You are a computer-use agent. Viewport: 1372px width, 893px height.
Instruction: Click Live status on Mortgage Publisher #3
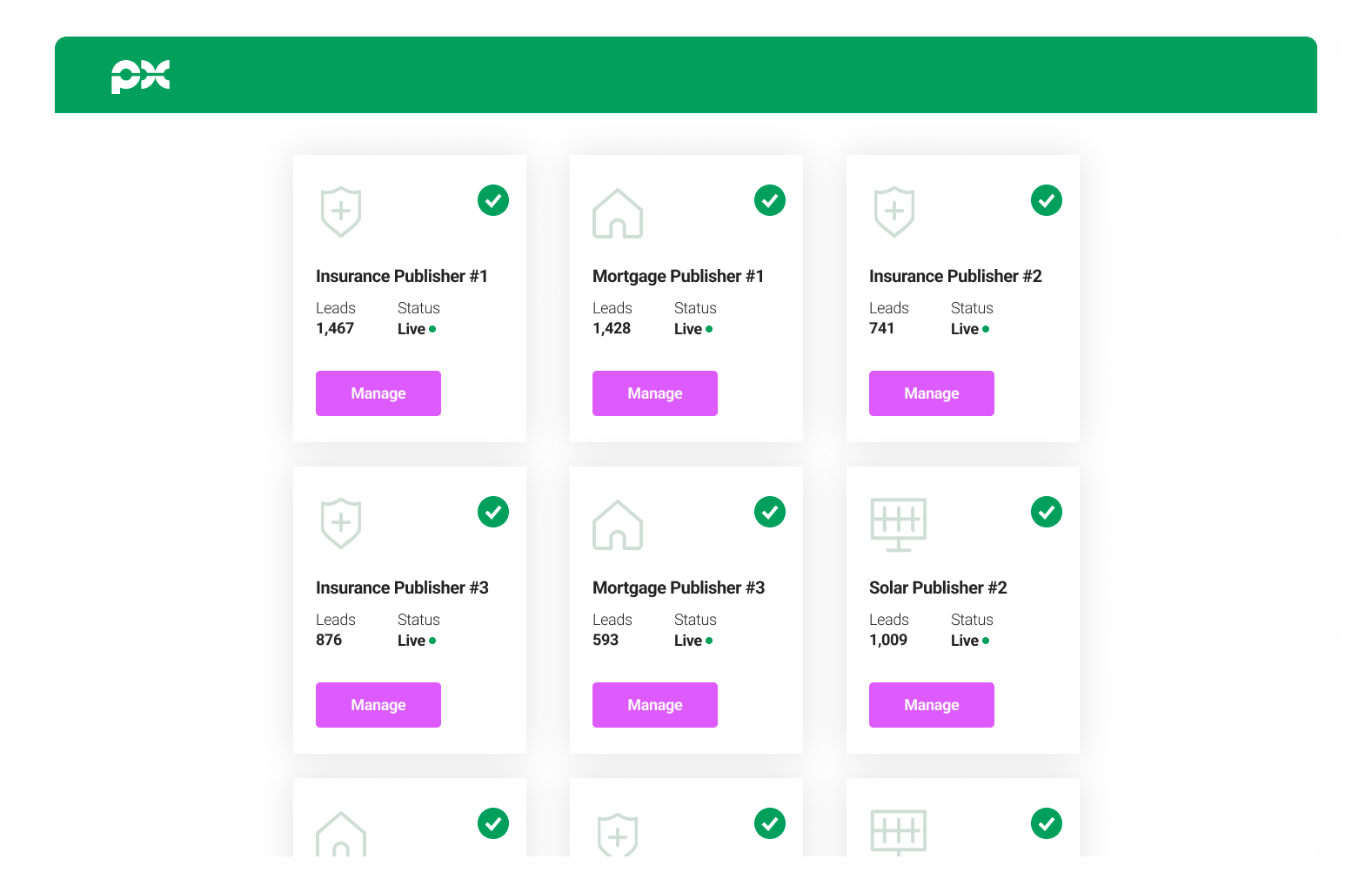(x=693, y=641)
